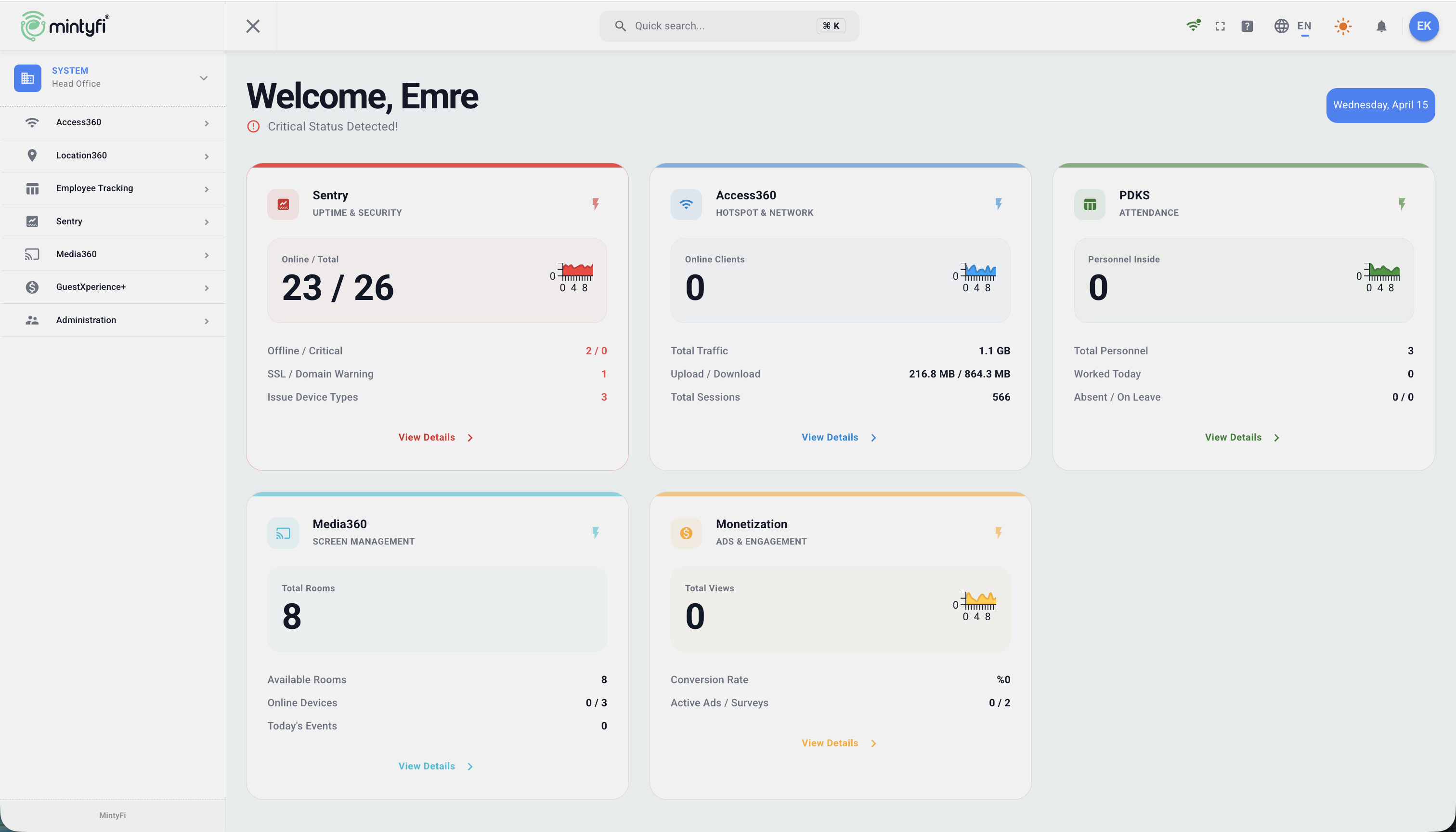Click the Sentry Online / Total sparkline chart

[572, 277]
